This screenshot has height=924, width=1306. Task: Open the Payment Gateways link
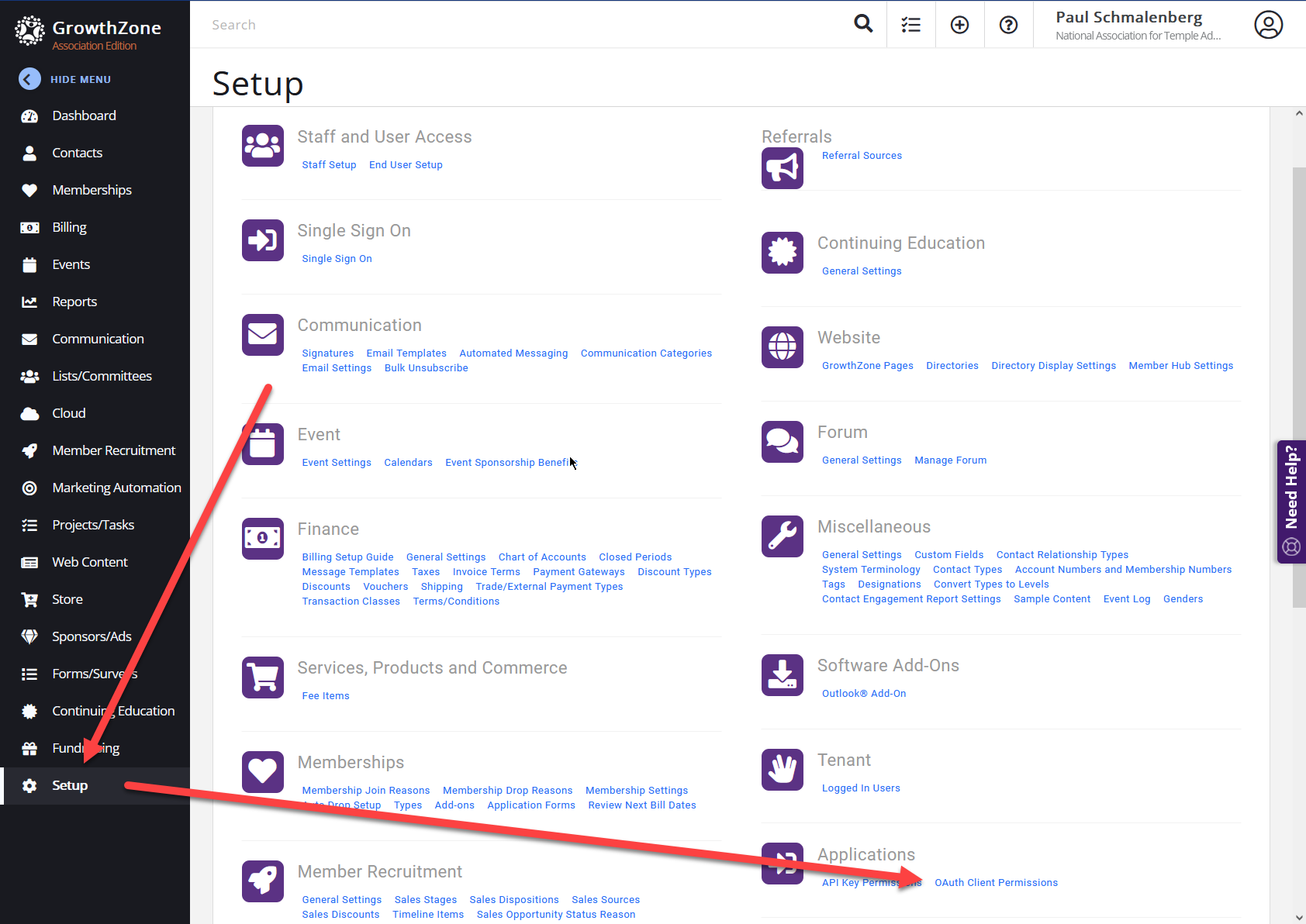coord(579,572)
